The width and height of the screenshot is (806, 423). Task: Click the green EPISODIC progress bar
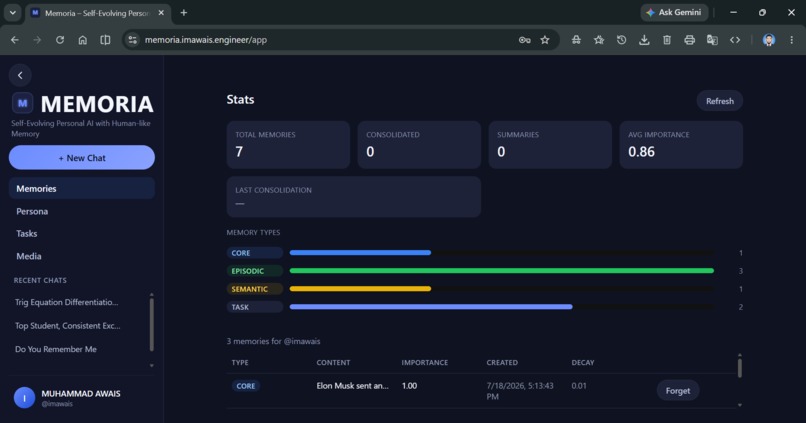(502, 271)
